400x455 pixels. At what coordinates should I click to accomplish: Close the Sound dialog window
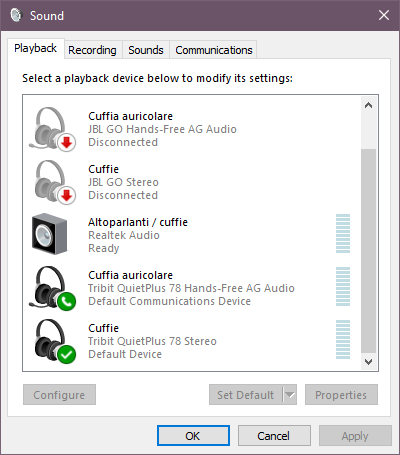pos(384,15)
